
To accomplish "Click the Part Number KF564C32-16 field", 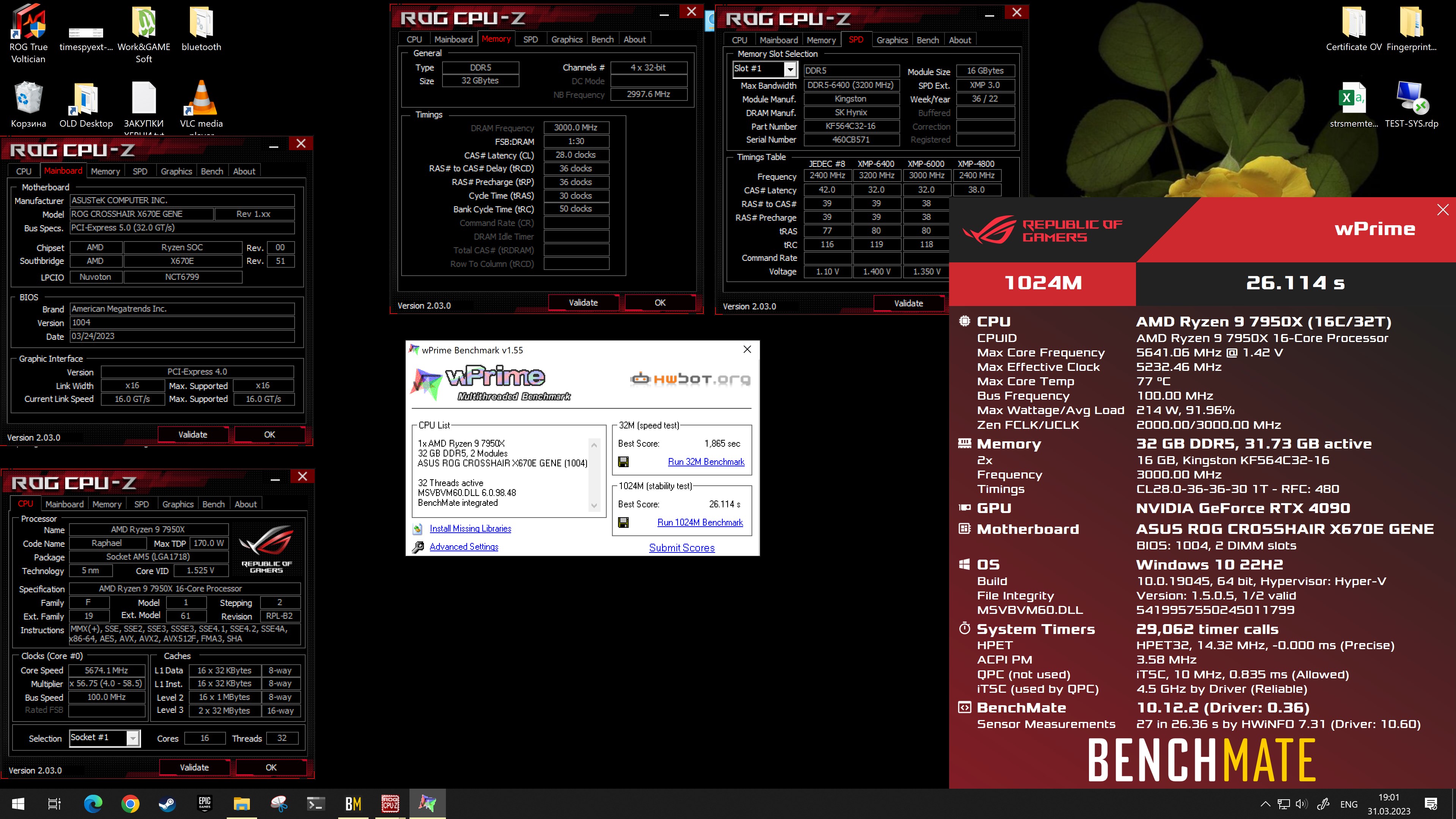I will tap(850, 126).
